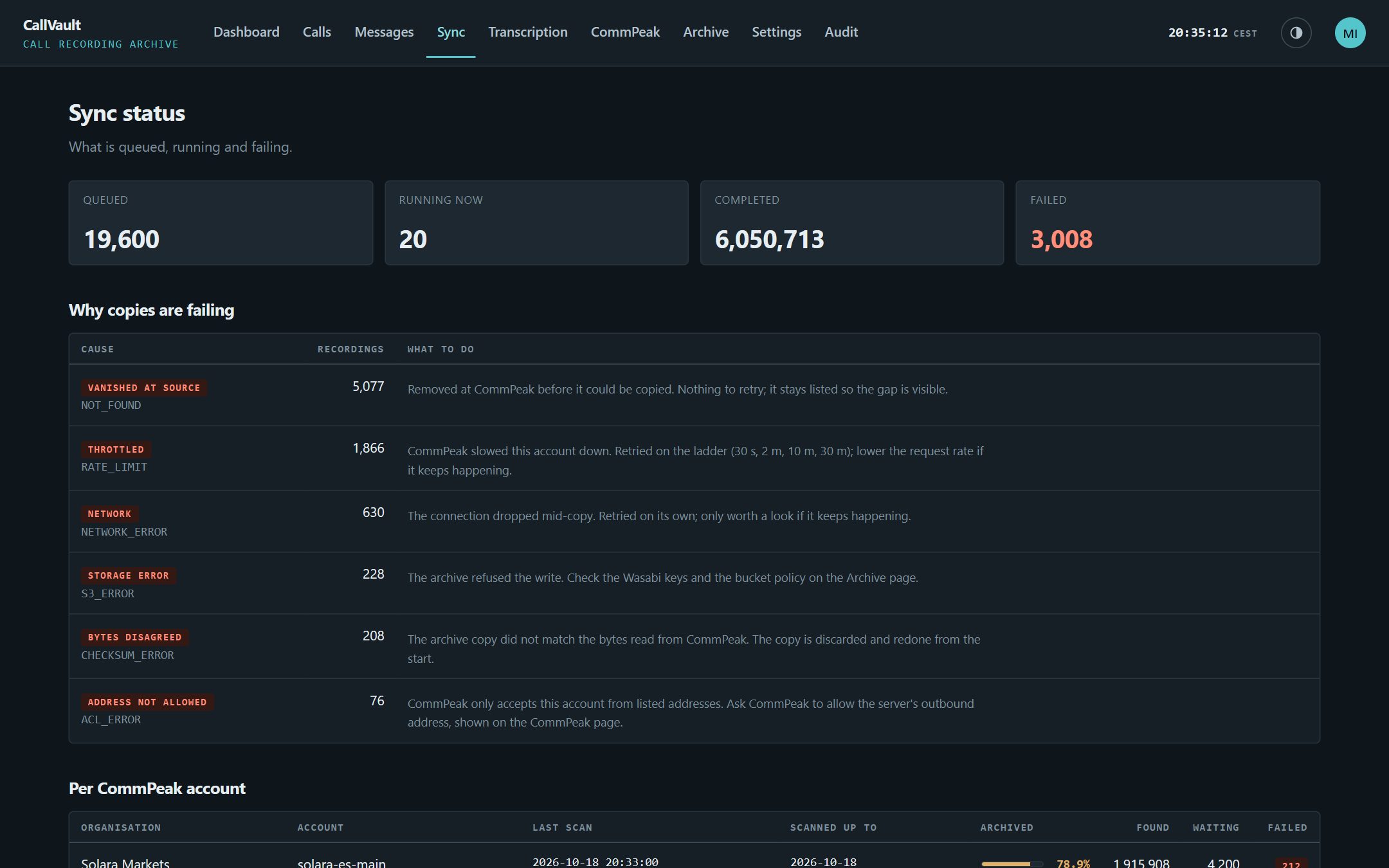
Task: Click the Failed 3,008 card
Action: [1168, 222]
